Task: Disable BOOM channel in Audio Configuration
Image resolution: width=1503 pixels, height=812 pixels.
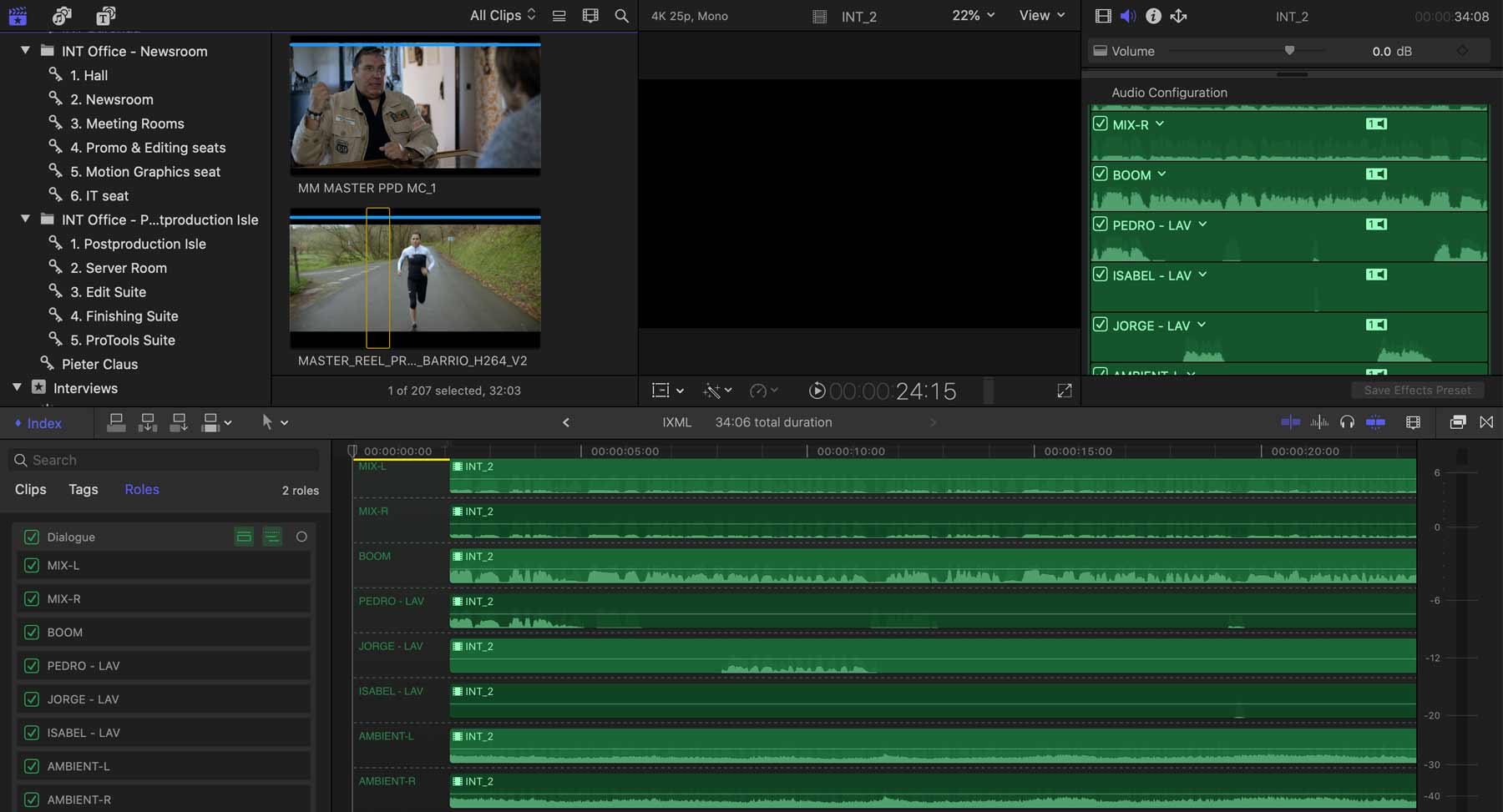Action: (1101, 174)
